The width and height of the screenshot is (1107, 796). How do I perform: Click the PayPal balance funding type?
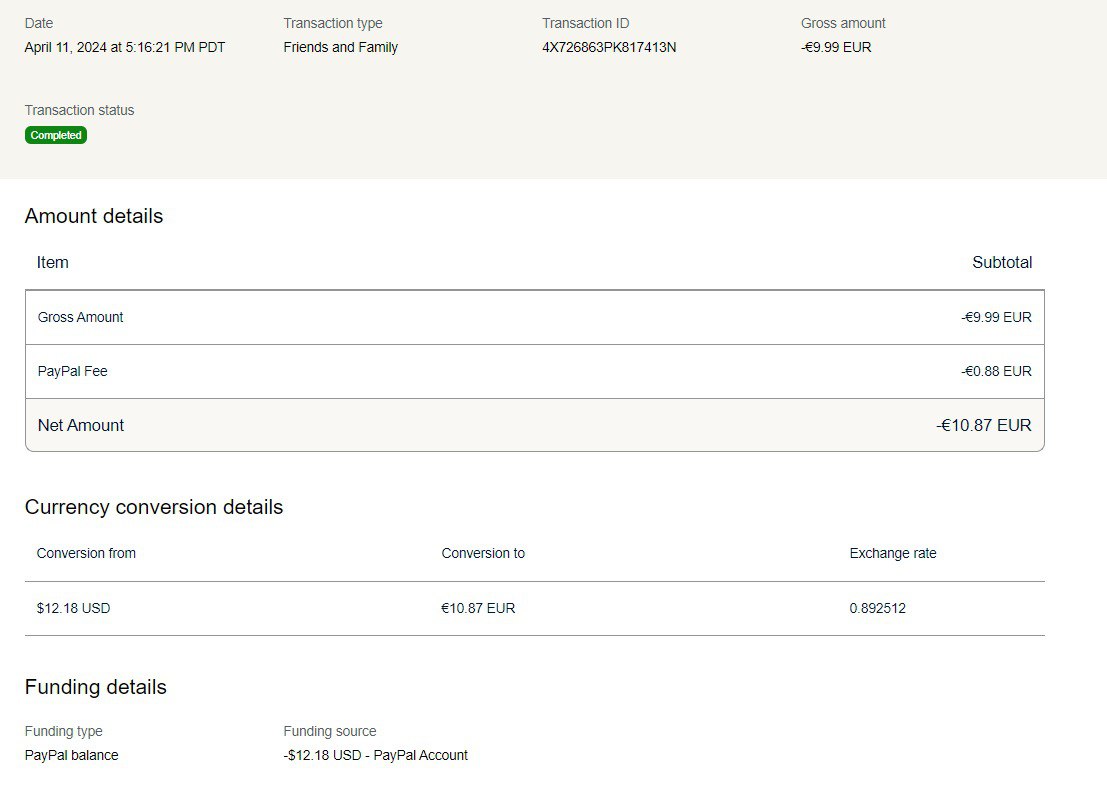coord(72,755)
